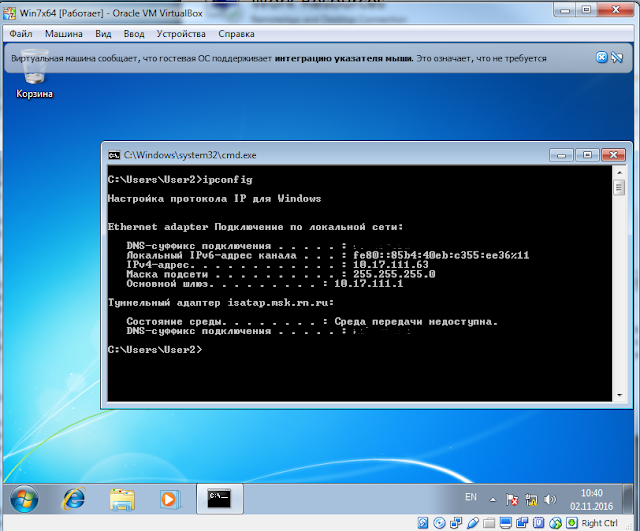Click the Action Center flag tray icon

pyautogui.click(x=512, y=499)
